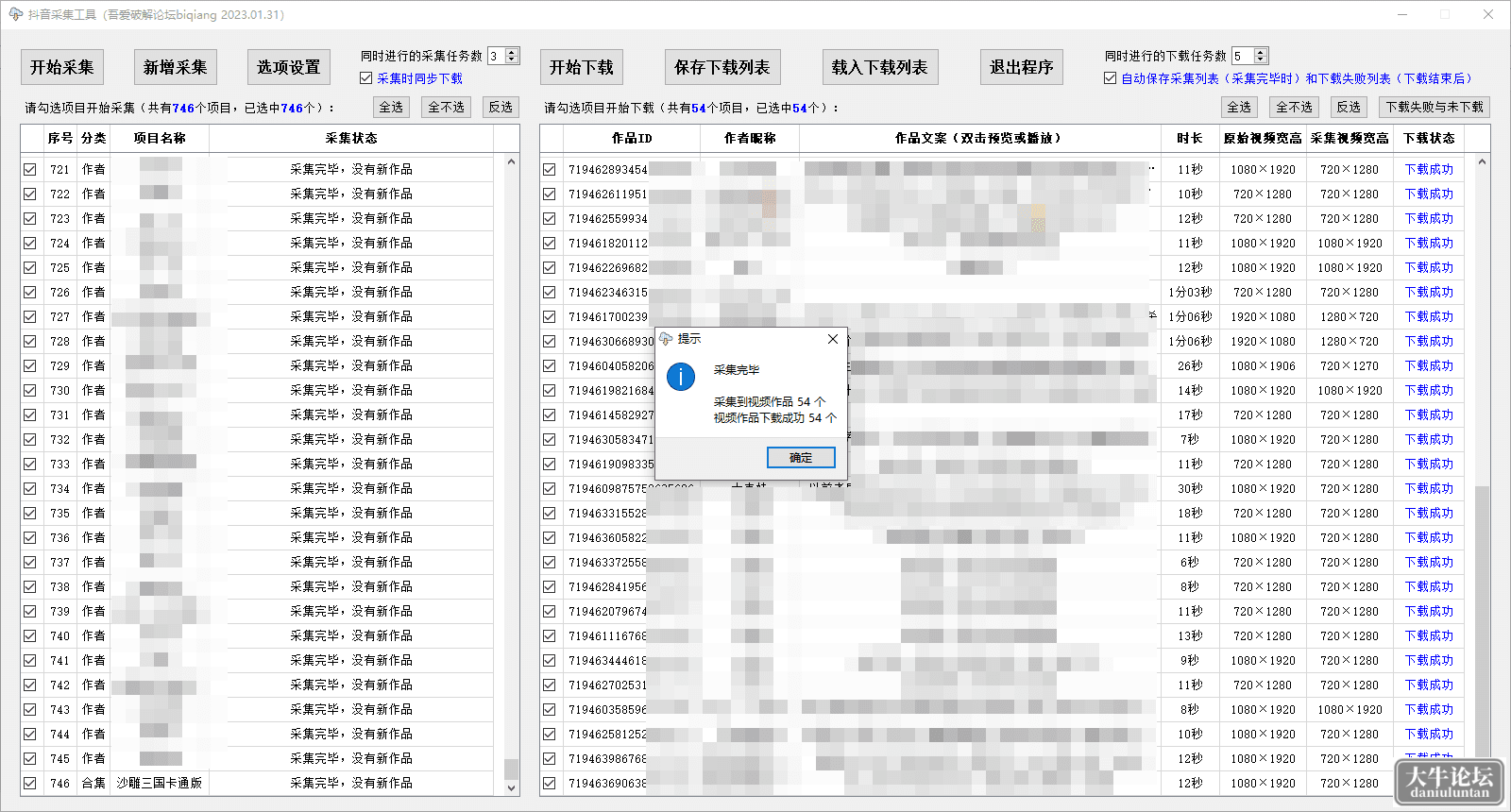Screen dimensions: 1511x812
Task: Click the collection list scrollbar down arrow
Action: (x=511, y=787)
